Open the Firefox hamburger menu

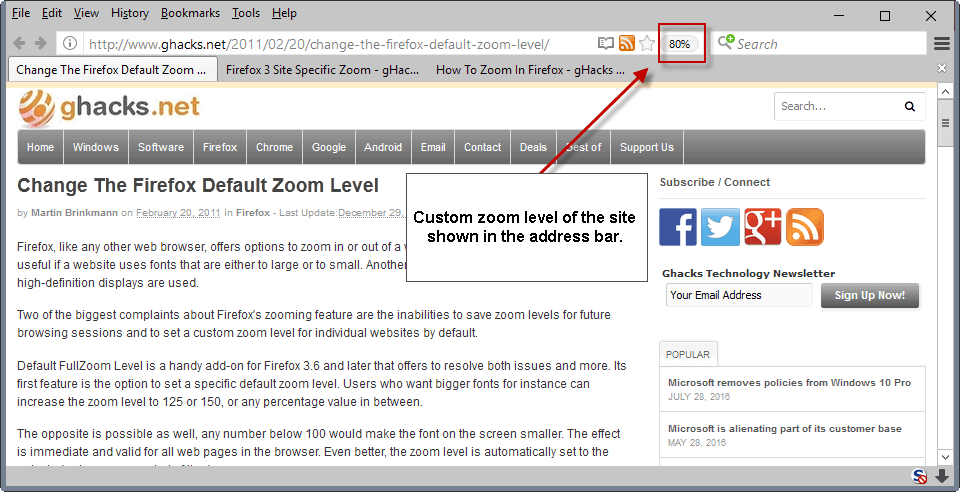point(942,44)
